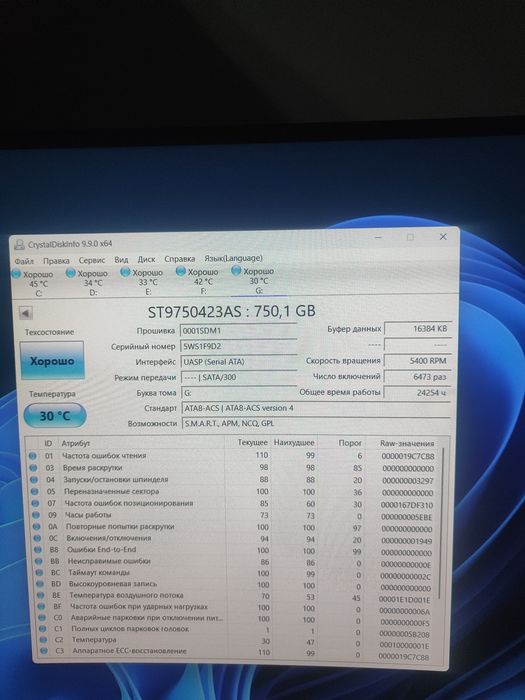Open the Вид menu

point(121,260)
